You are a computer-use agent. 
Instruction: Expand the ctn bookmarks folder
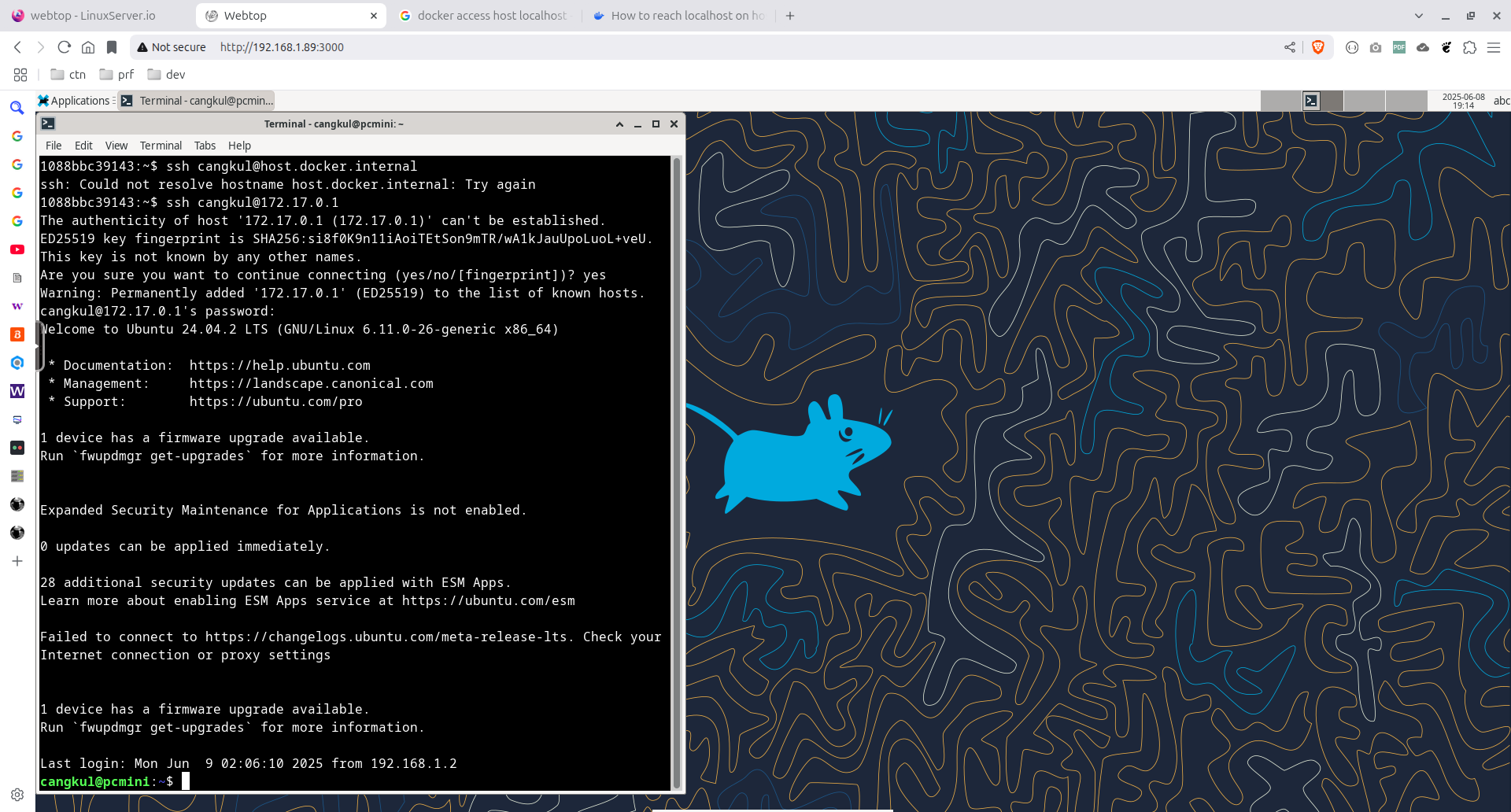coord(68,75)
